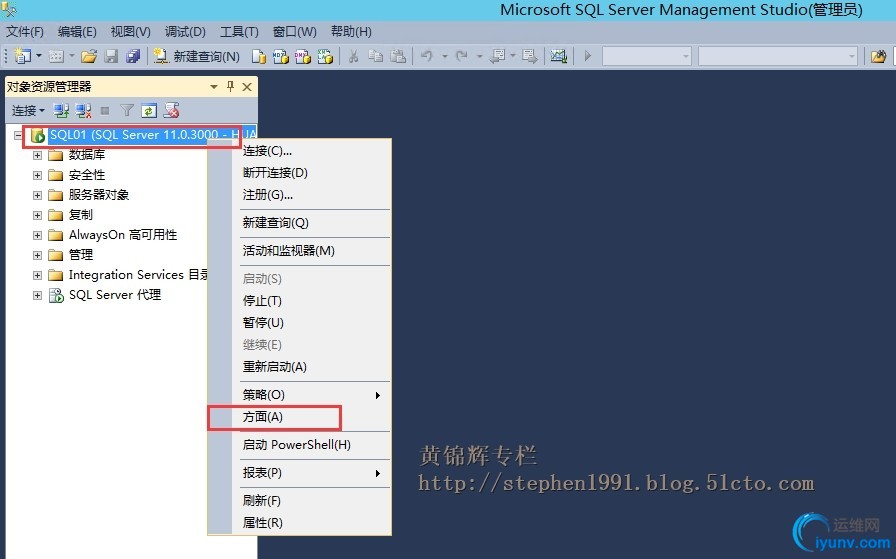
Task: Select 活动和监视器(M) in the context menu
Action: 299,251
